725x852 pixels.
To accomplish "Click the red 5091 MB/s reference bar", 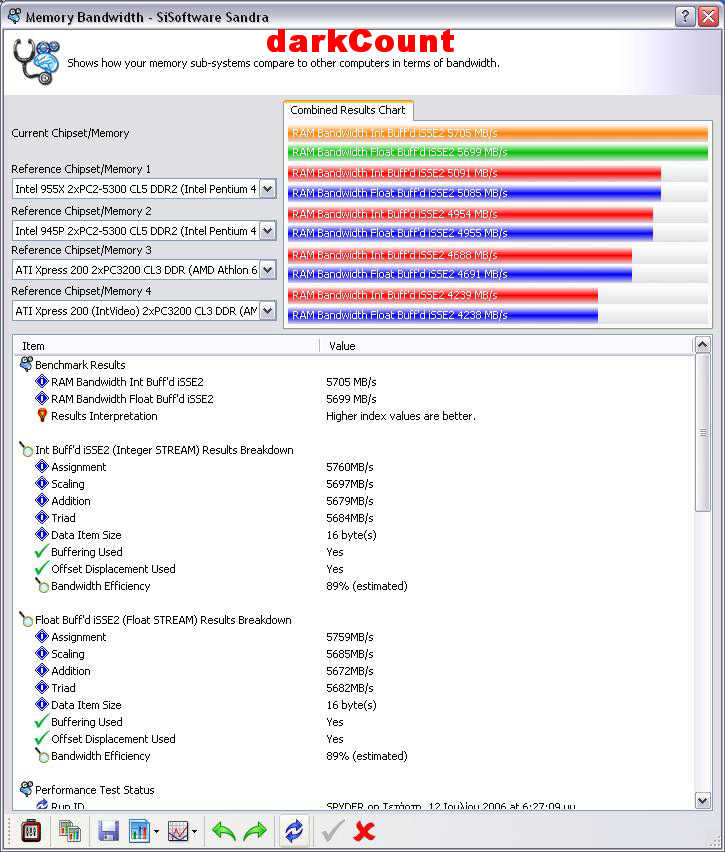I will [474, 173].
